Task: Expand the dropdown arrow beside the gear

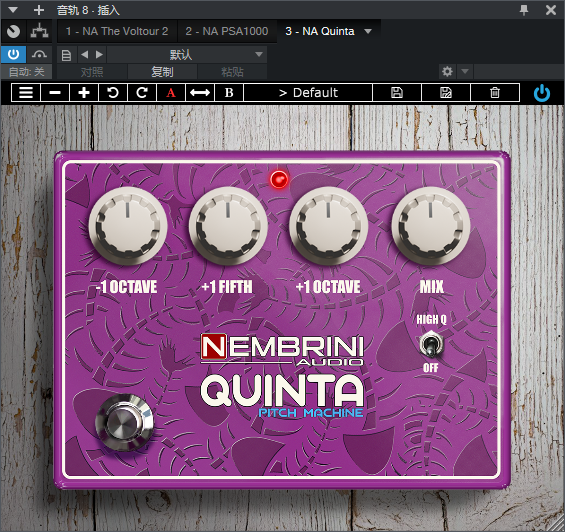Action: [465, 72]
